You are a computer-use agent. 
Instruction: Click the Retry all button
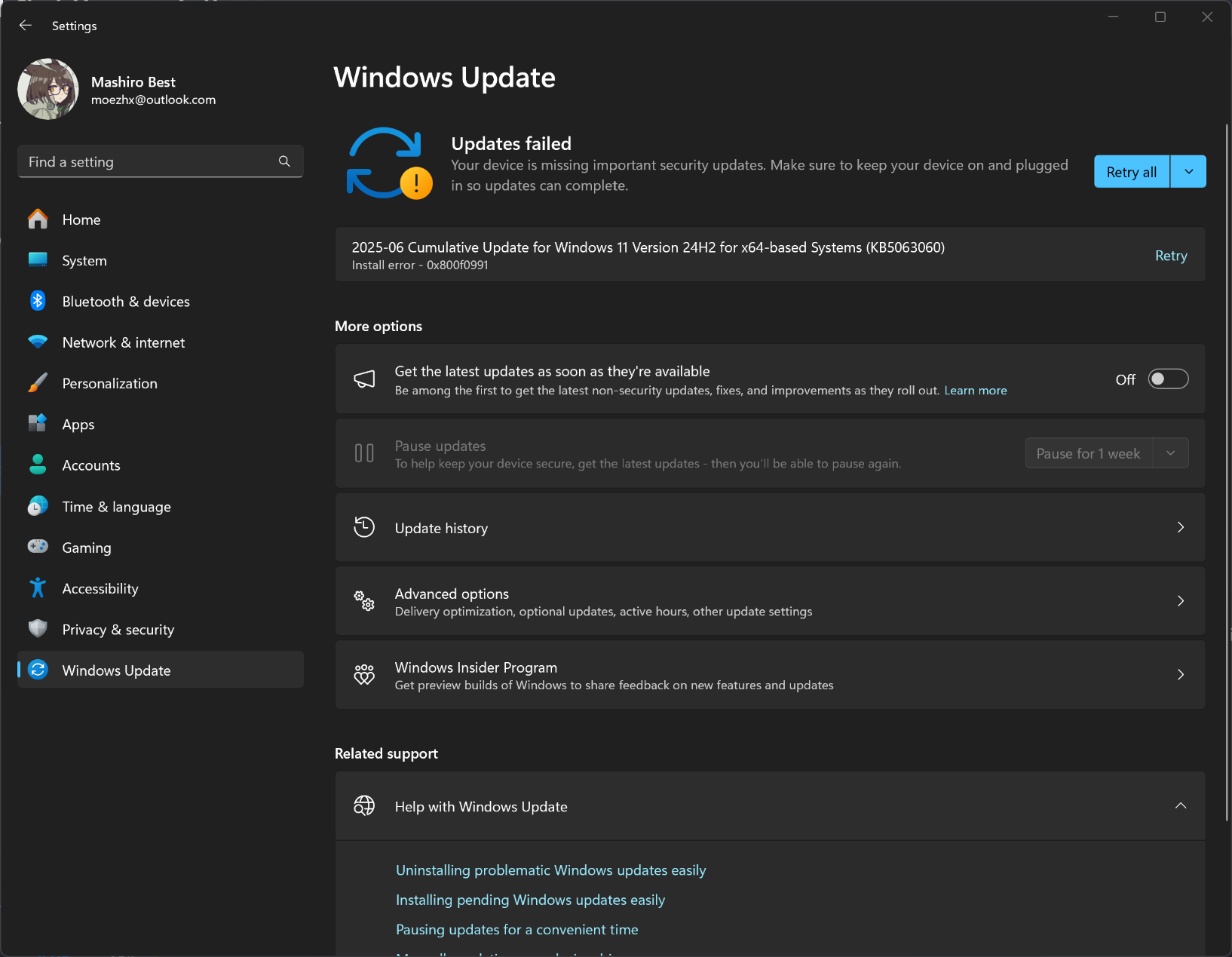[1131, 171]
